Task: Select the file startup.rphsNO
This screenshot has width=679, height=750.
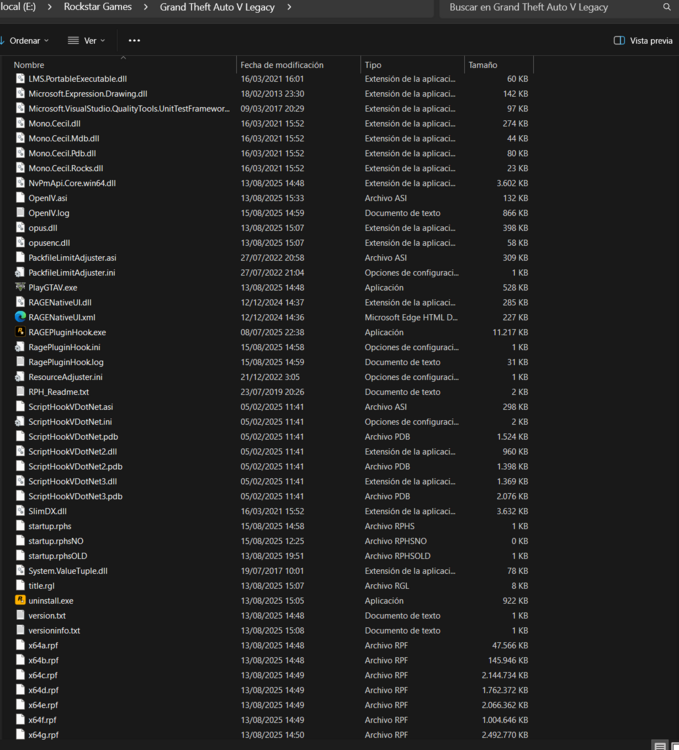Action: pyautogui.click(x=55, y=540)
